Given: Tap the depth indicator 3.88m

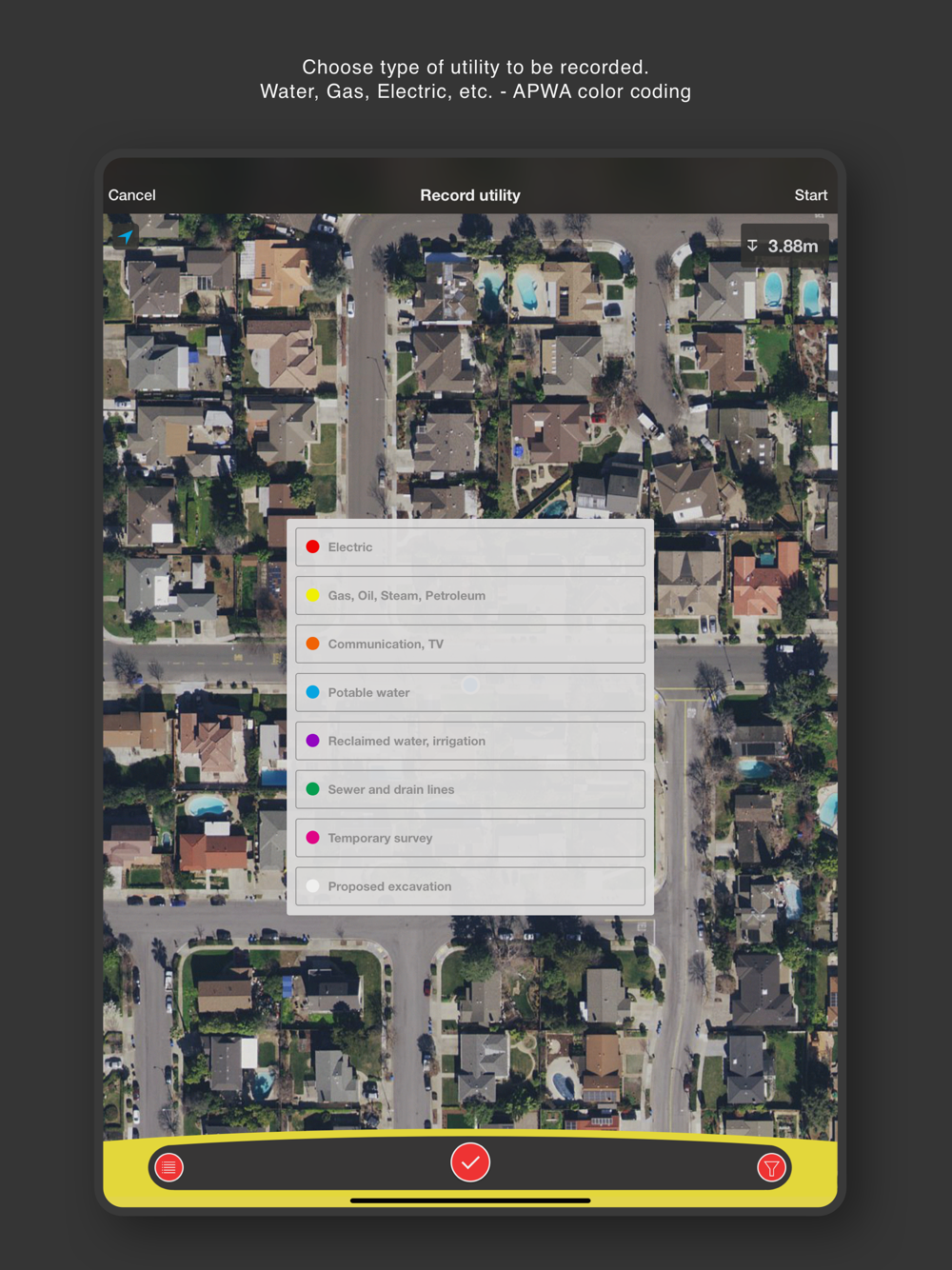Looking at the screenshot, I should coord(783,246).
